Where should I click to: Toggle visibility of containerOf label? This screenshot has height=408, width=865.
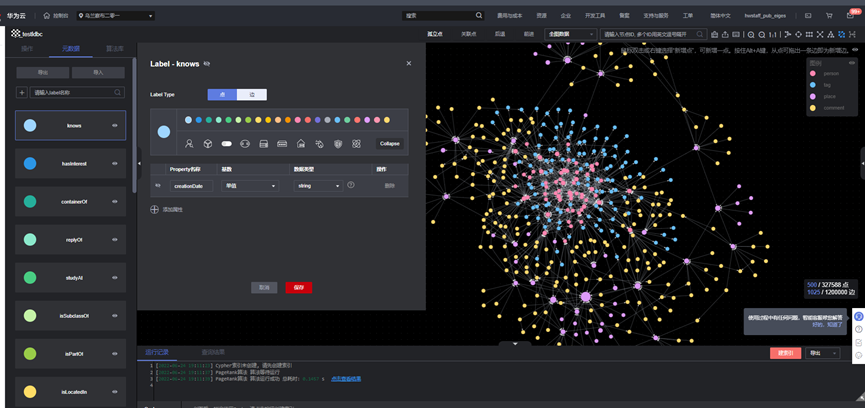115,201
